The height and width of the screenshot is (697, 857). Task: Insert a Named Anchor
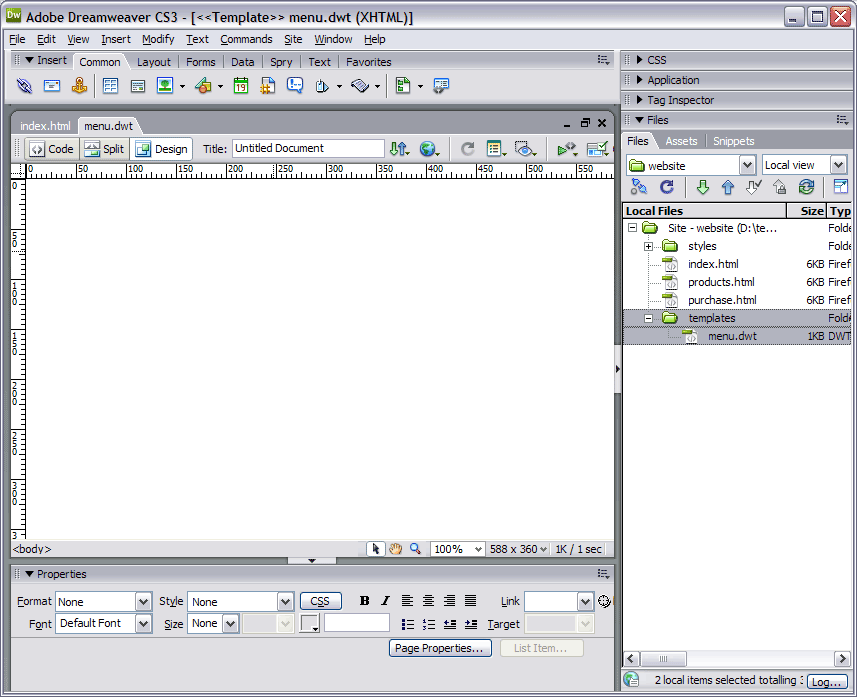[79, 86]
